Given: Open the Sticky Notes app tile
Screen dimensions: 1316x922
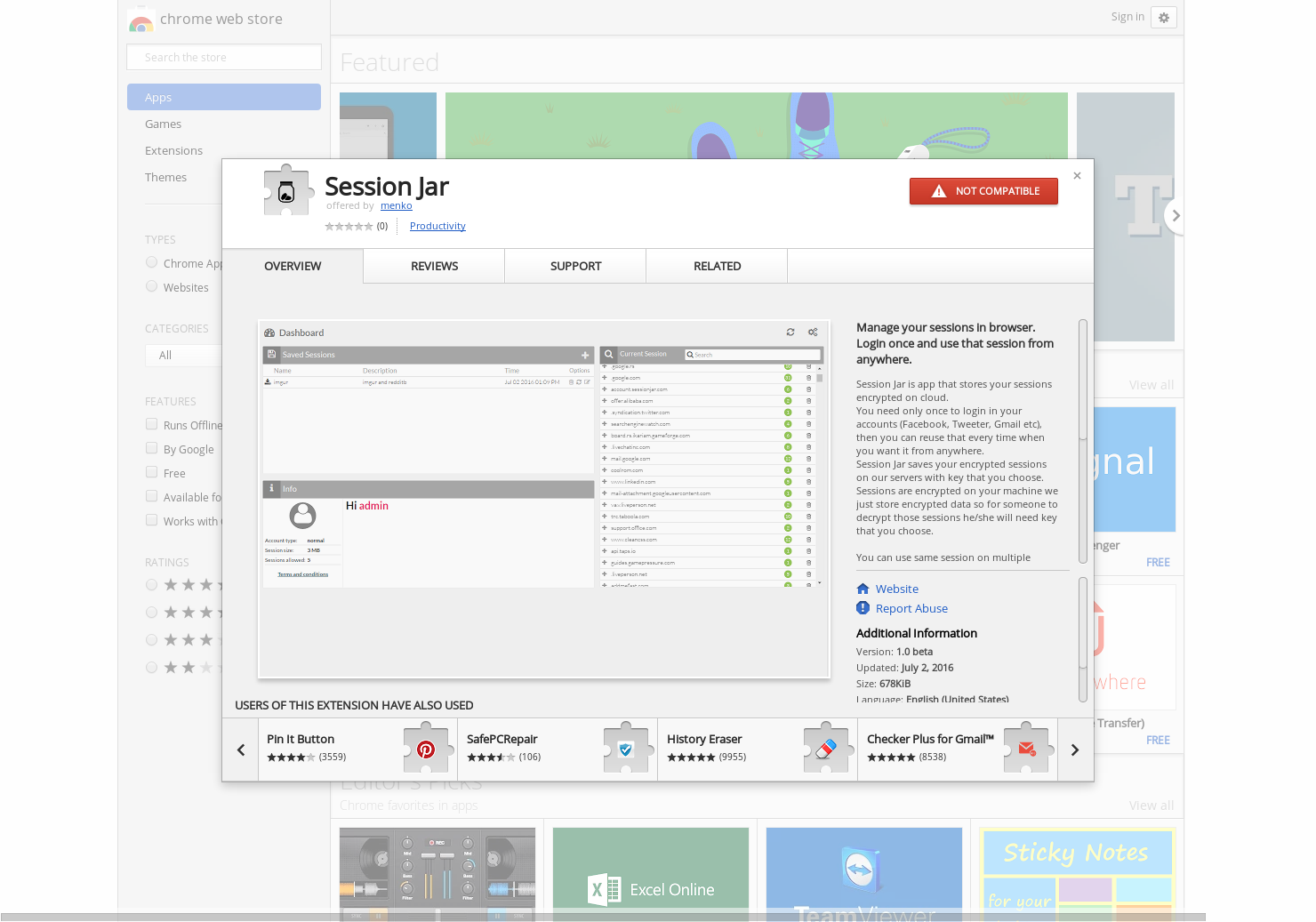Looking at the screenshot, I should 1078,874.
